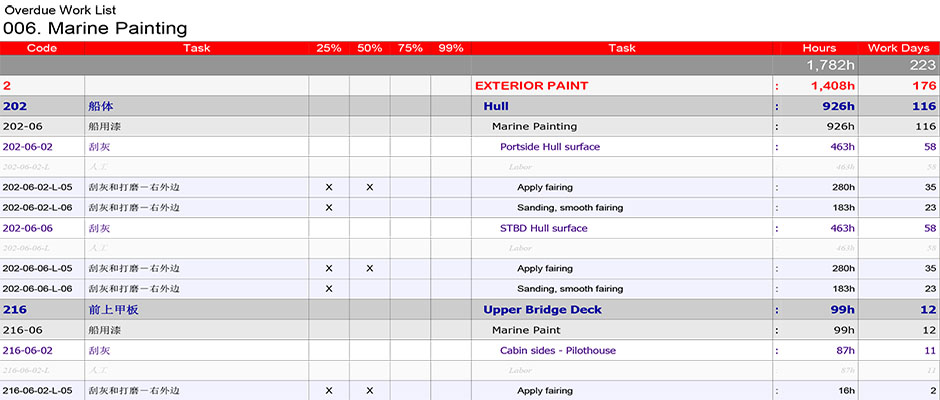Select Sanding, smooth fairing under Portside
The image size is (940, 400).
click(570, 207)
